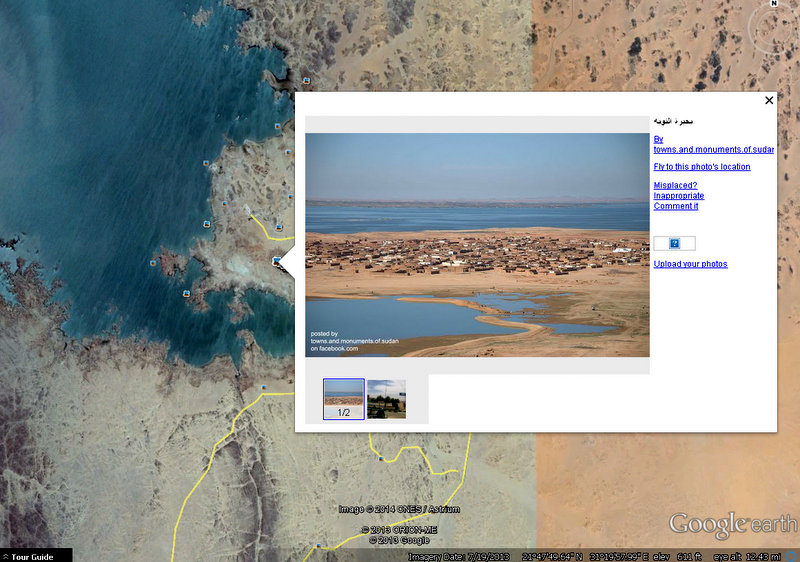Click 'Fly to this photo's location' link
800x562 pixels.
[702, 167]
